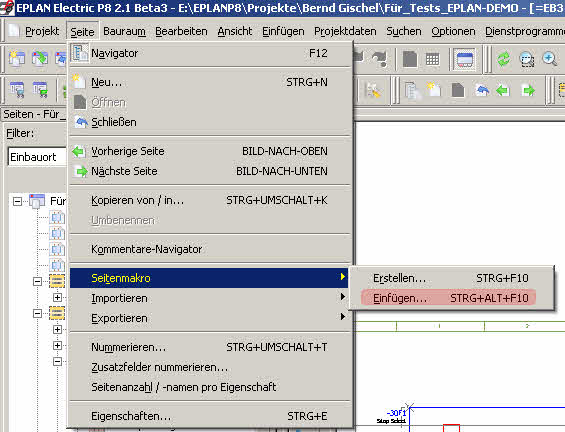Select the project window icon in the tree

click(37, 201)
